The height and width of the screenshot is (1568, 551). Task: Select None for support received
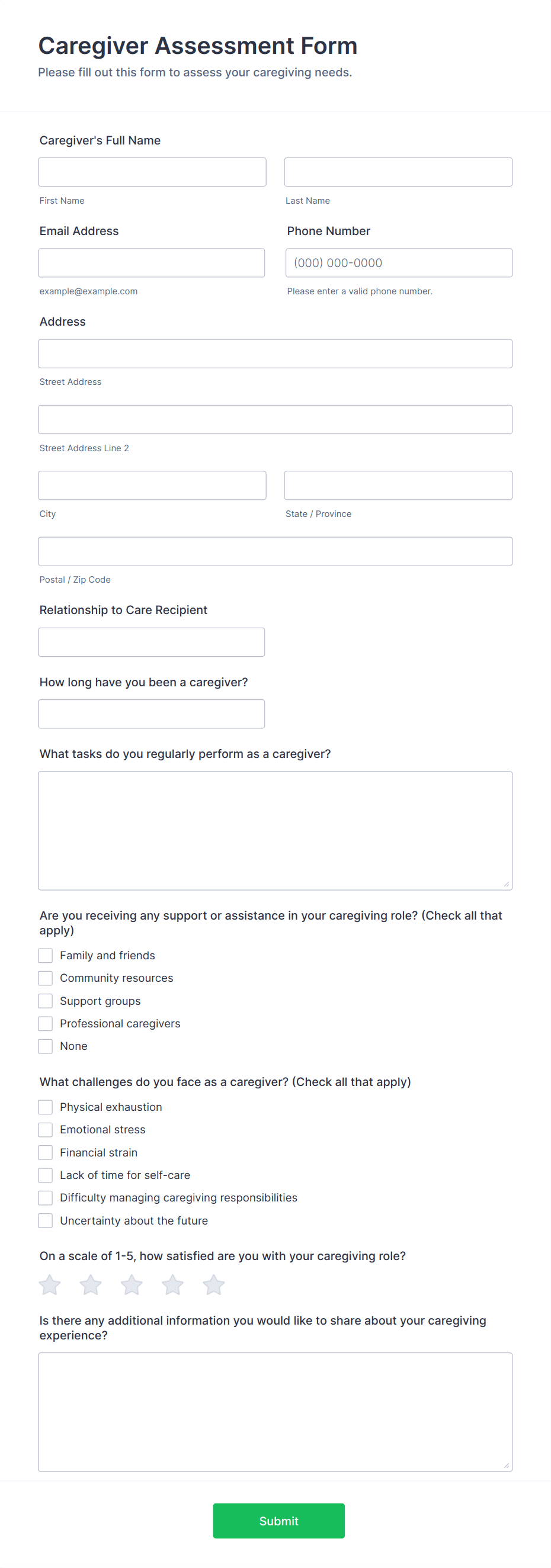pyautogui.click(x=45, y=1046)
